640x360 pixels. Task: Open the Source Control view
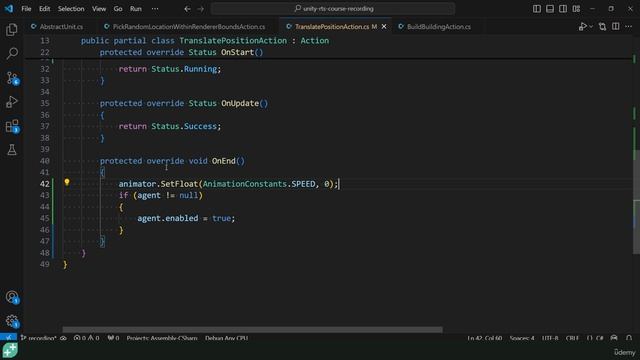pyautogui.click(x=12, y=78)
